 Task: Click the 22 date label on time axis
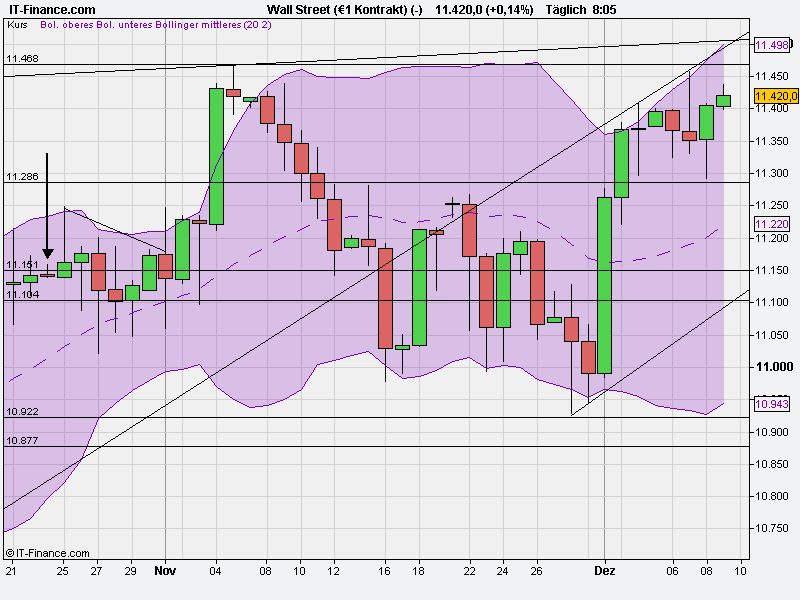pyautogui.click(x=469, y=570)
